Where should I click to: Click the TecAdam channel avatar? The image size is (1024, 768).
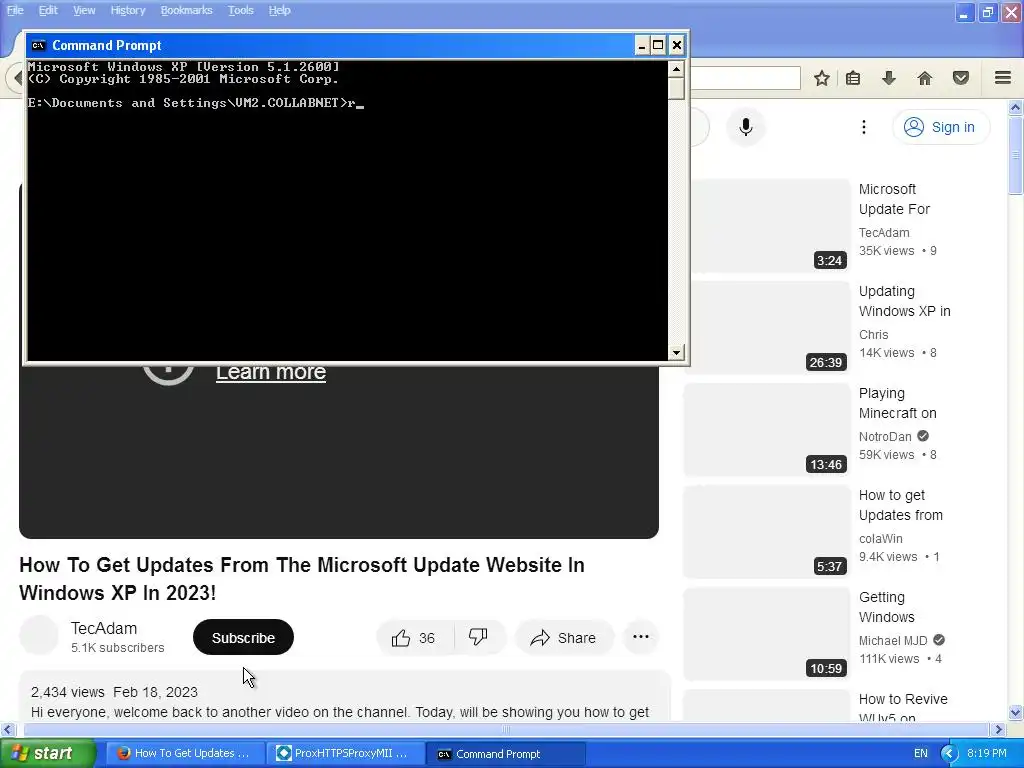tap(39, 635)
